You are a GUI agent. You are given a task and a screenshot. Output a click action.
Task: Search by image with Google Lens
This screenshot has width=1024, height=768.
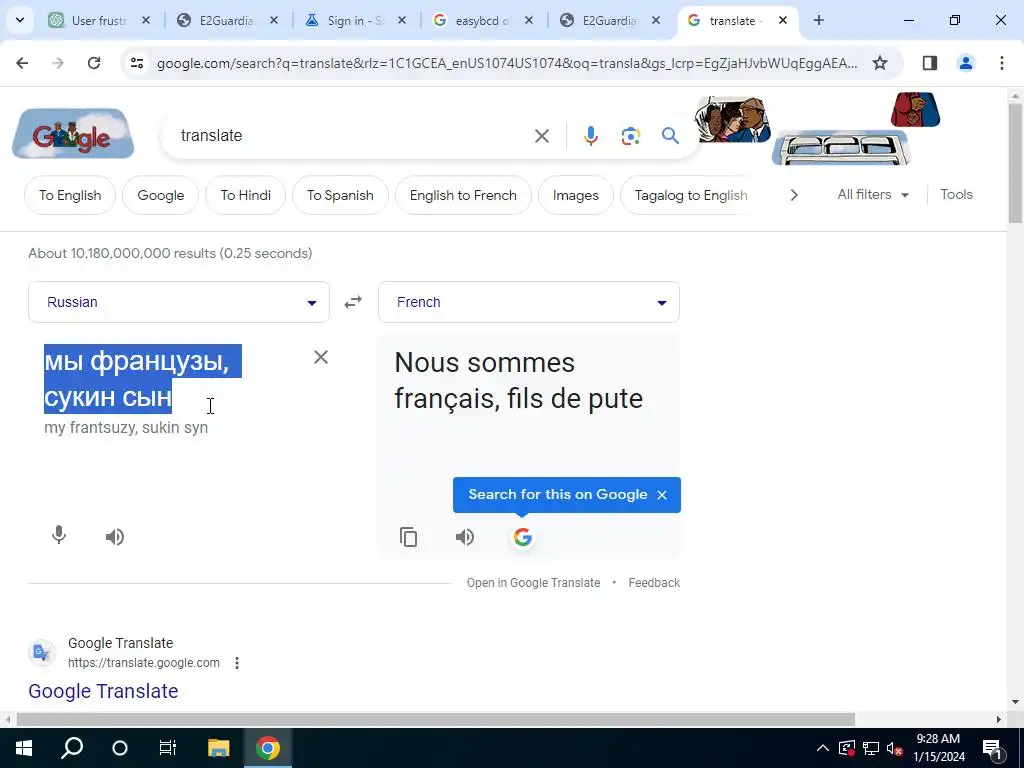[630, 136]
